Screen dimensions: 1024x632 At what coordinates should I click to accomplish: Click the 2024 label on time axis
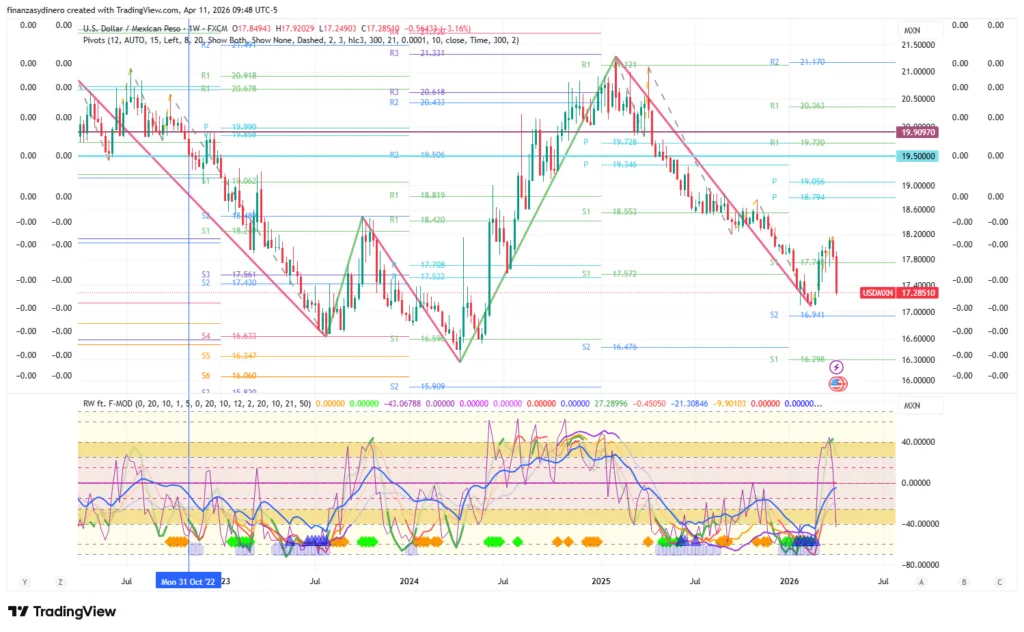(x=408, y=580)
